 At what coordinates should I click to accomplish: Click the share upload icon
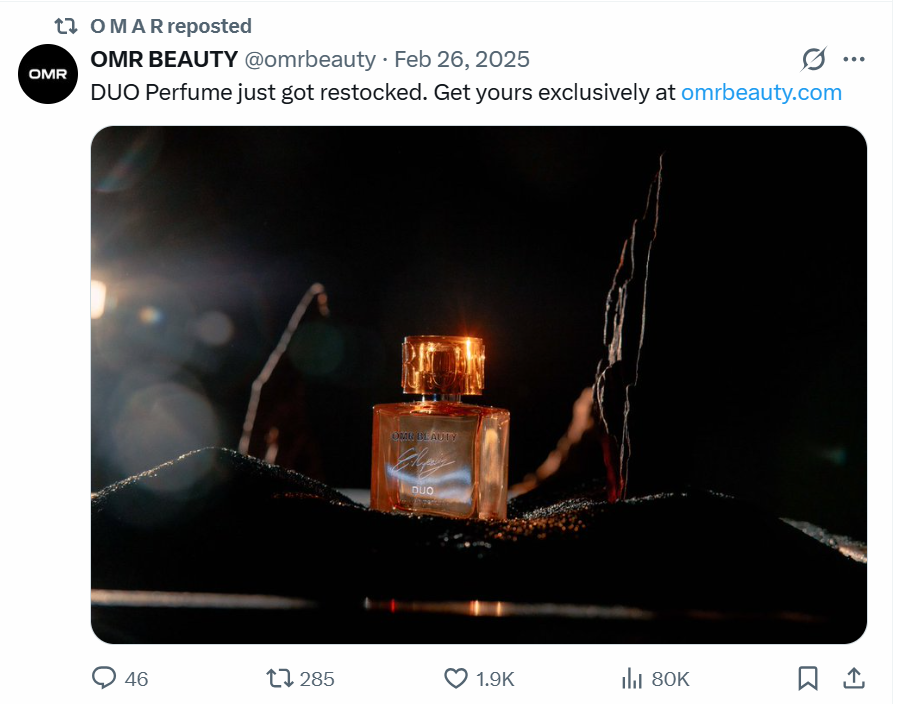[x=853, y=678]
